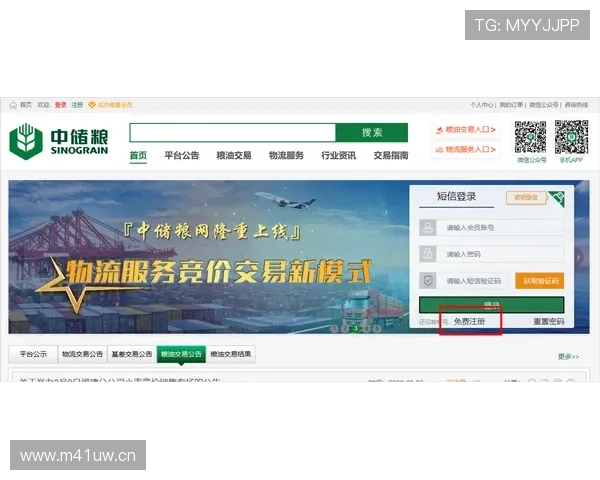
Task: Click the home icon in top bar
Action: (13, 105)
